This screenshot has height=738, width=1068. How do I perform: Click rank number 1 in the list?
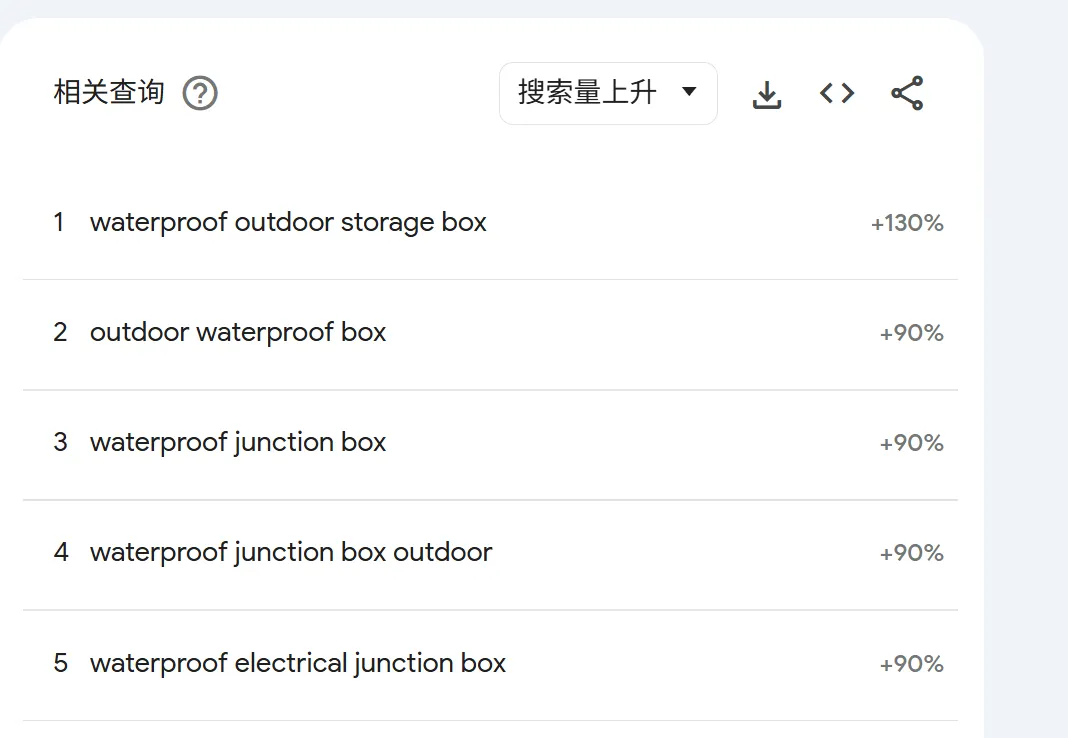pyautogui.click(x=59, y=222)
